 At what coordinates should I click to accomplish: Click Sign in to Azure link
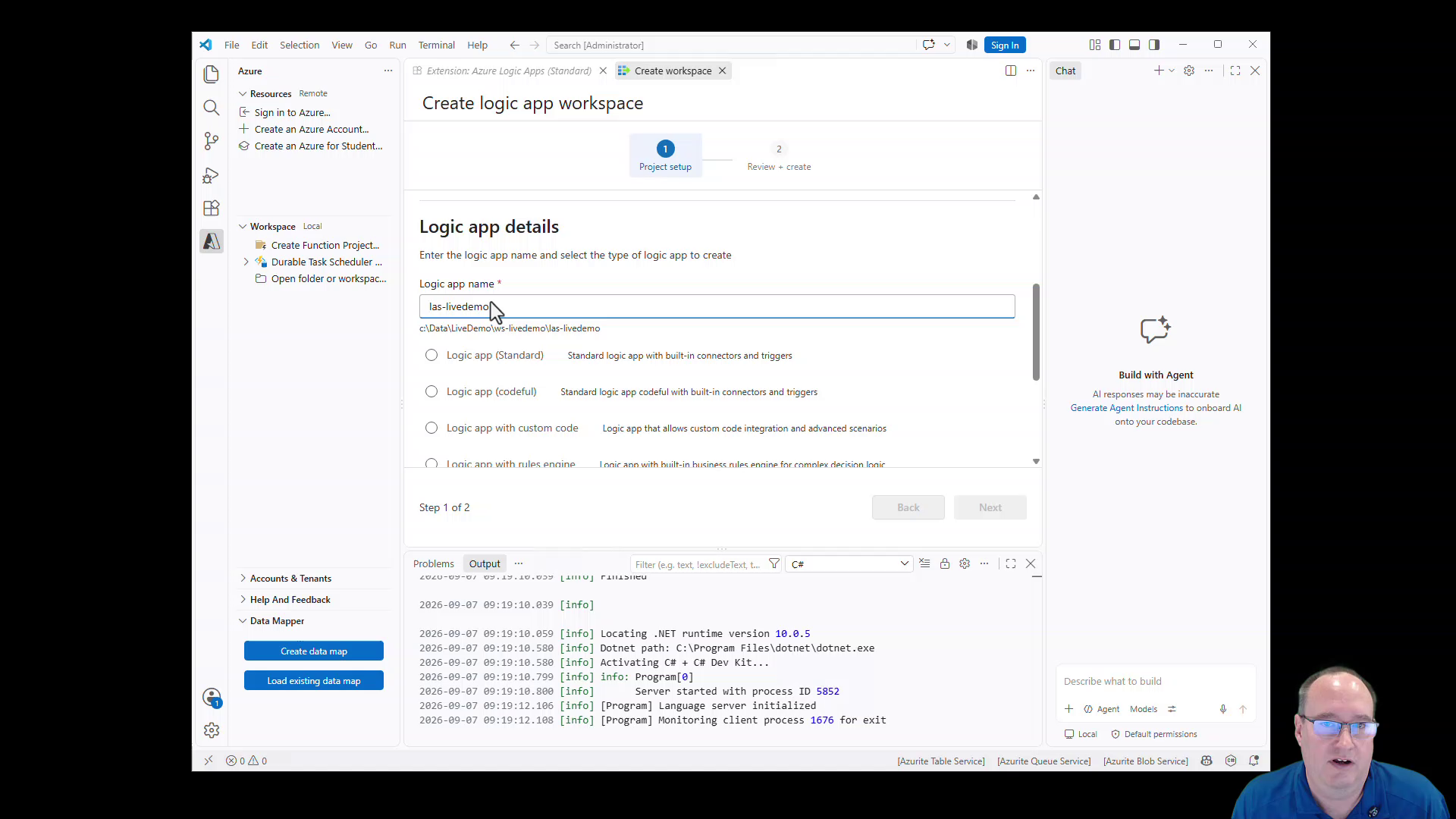293,112
